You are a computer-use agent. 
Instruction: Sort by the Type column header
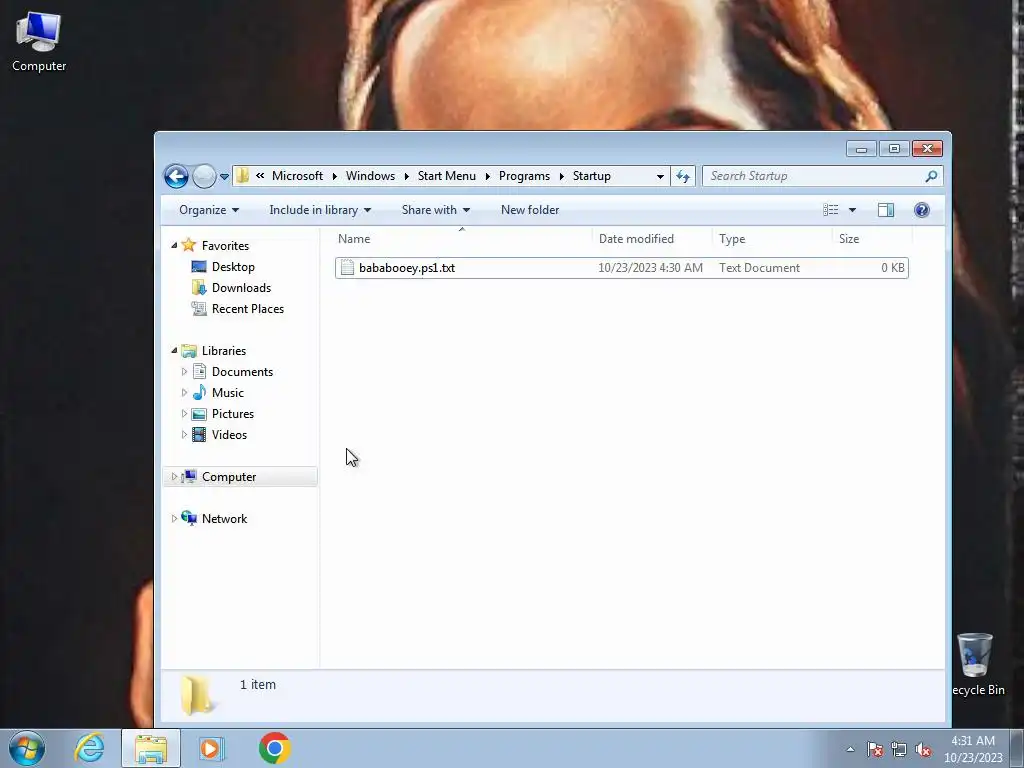[772, 238]
